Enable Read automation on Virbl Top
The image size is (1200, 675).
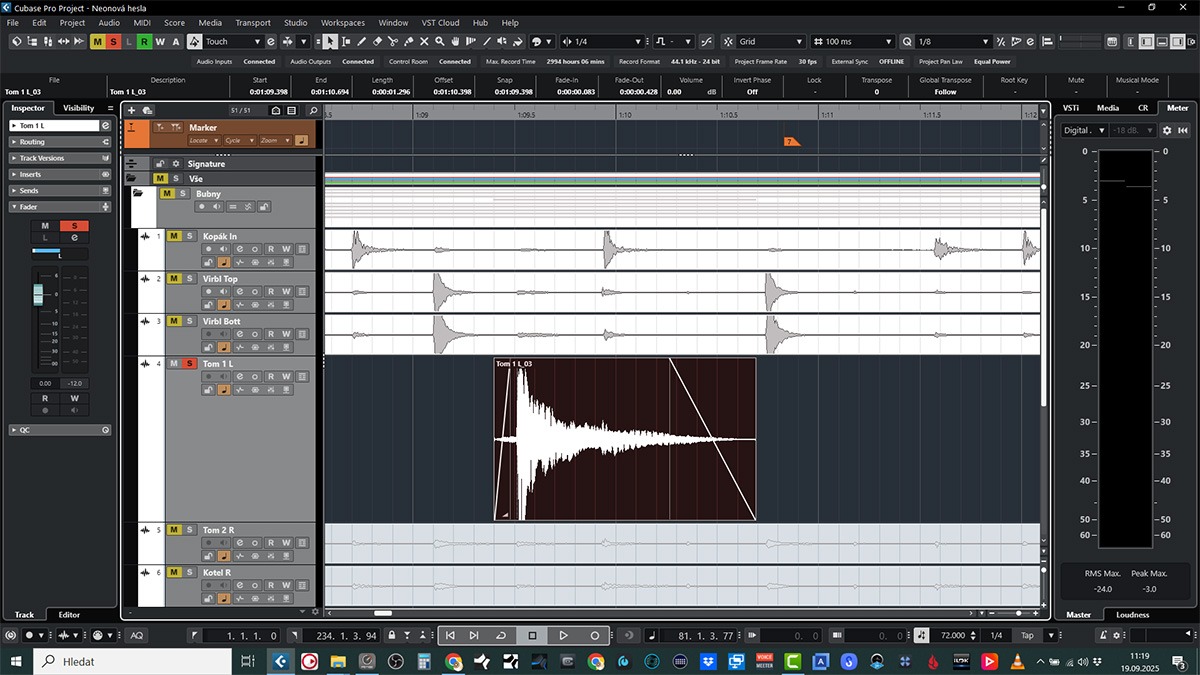point(271,291)
